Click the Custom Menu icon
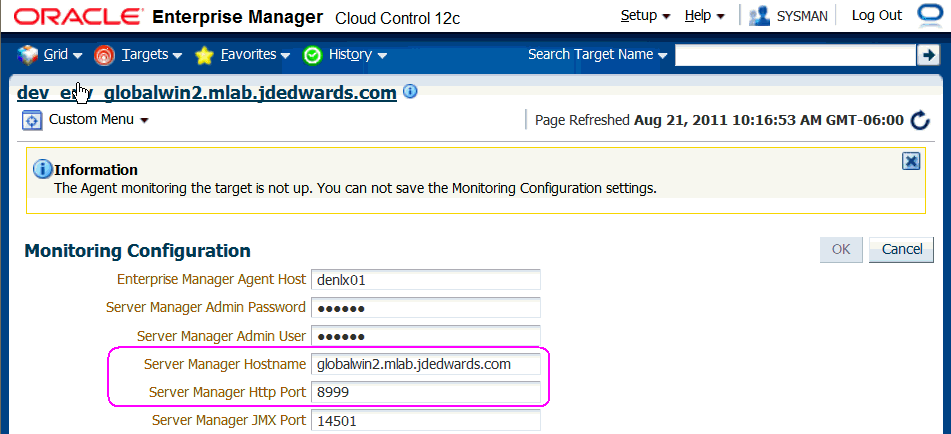 (31, 120)
